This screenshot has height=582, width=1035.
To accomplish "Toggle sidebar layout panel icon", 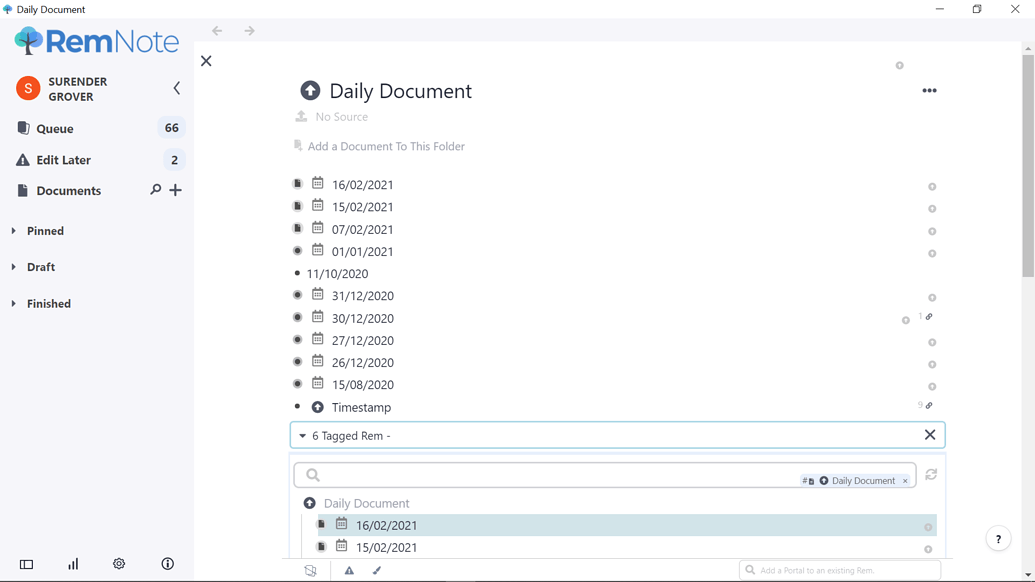I will click(x=27, y=564).
